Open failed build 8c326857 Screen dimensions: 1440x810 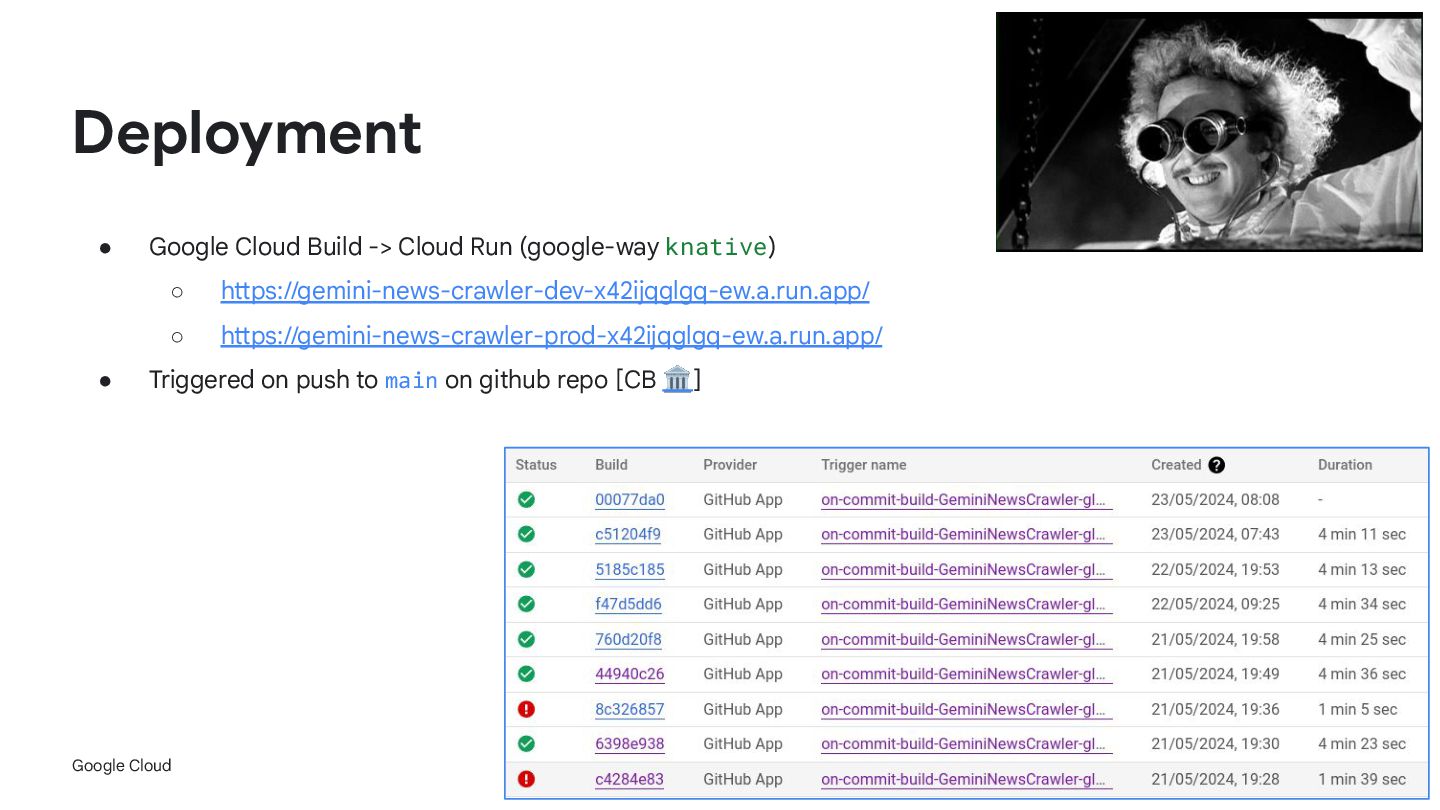click(x=630, y=709)
